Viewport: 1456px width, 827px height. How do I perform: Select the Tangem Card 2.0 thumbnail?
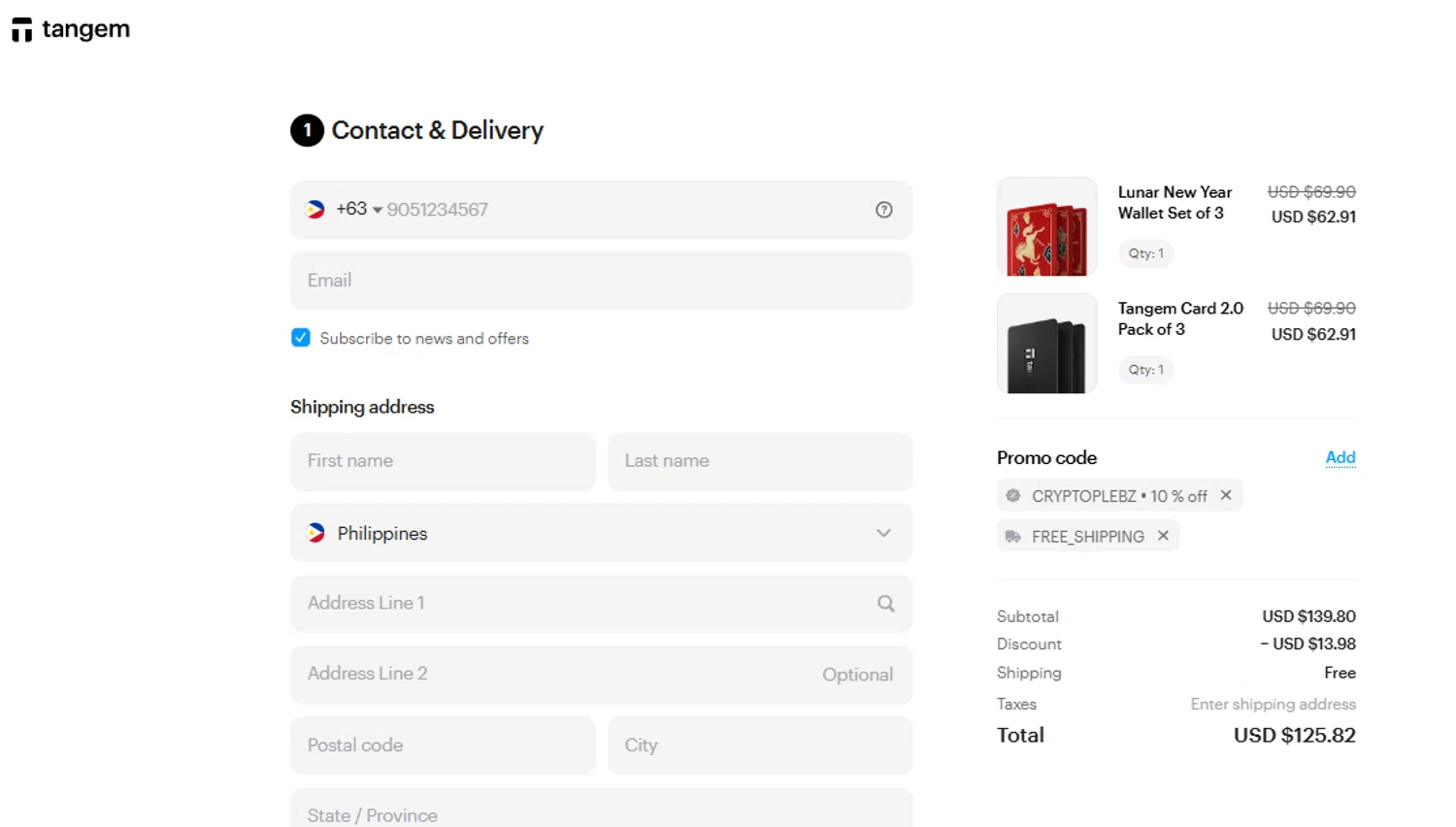pos(1046,344)
